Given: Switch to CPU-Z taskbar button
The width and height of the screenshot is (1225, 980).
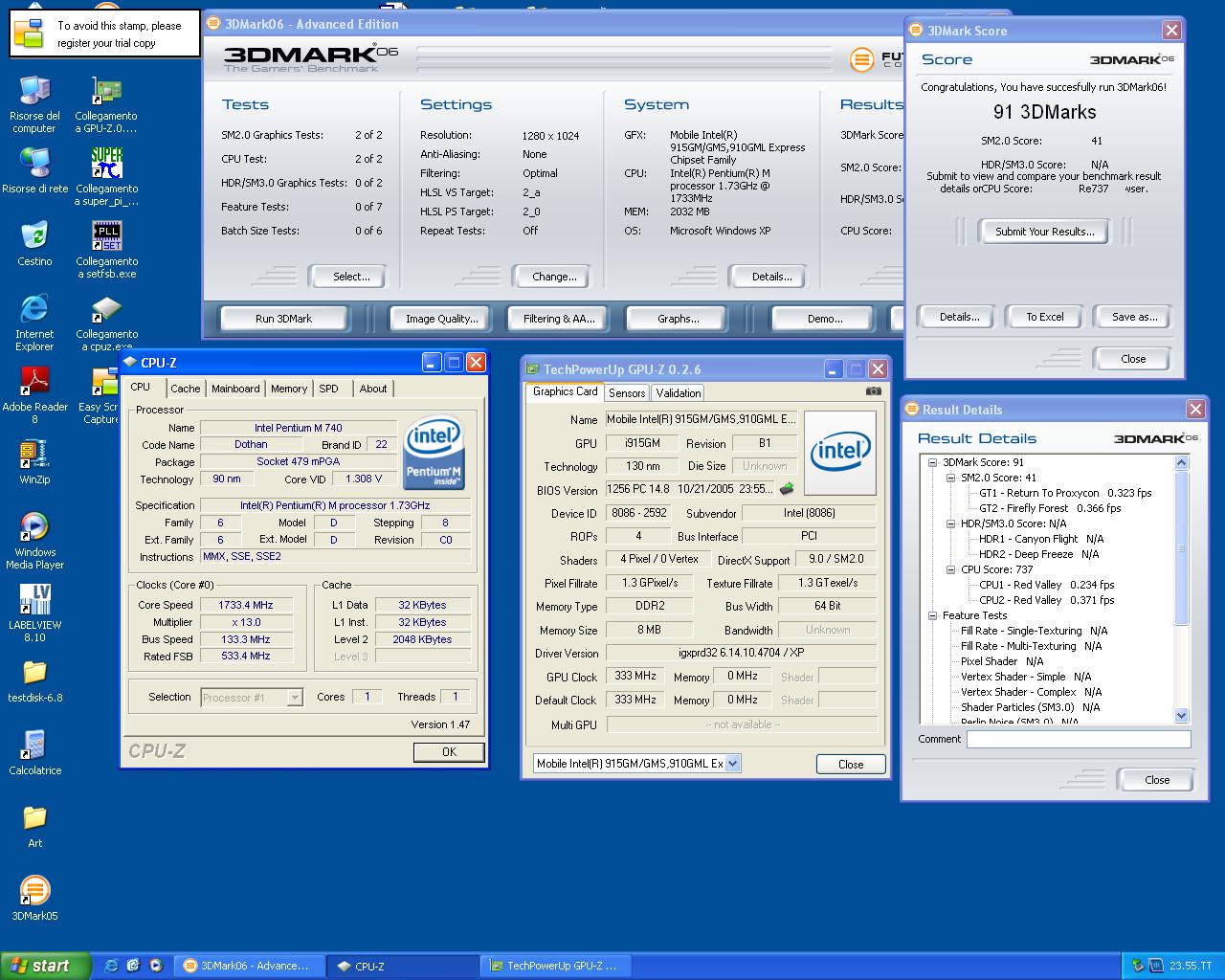Looking at the screenshot, I should click(x=402, y=966).
